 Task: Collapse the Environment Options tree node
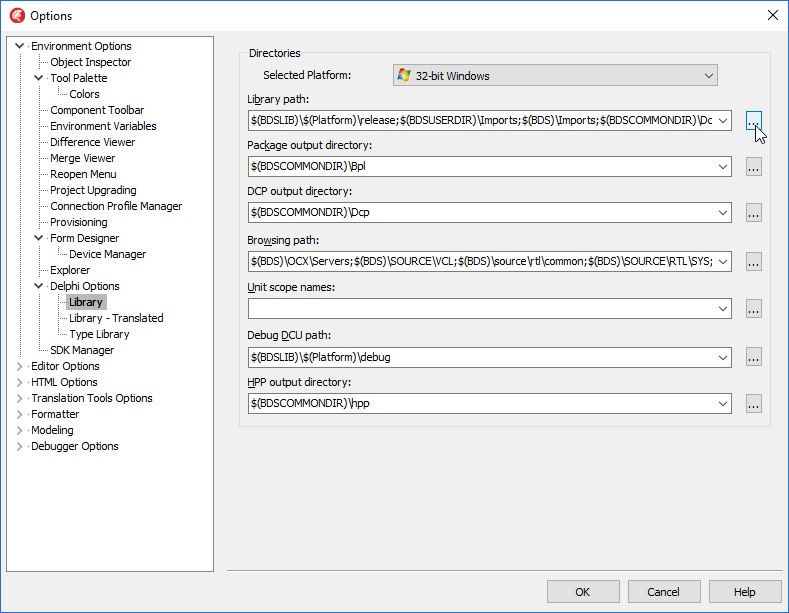click(19, 46)
